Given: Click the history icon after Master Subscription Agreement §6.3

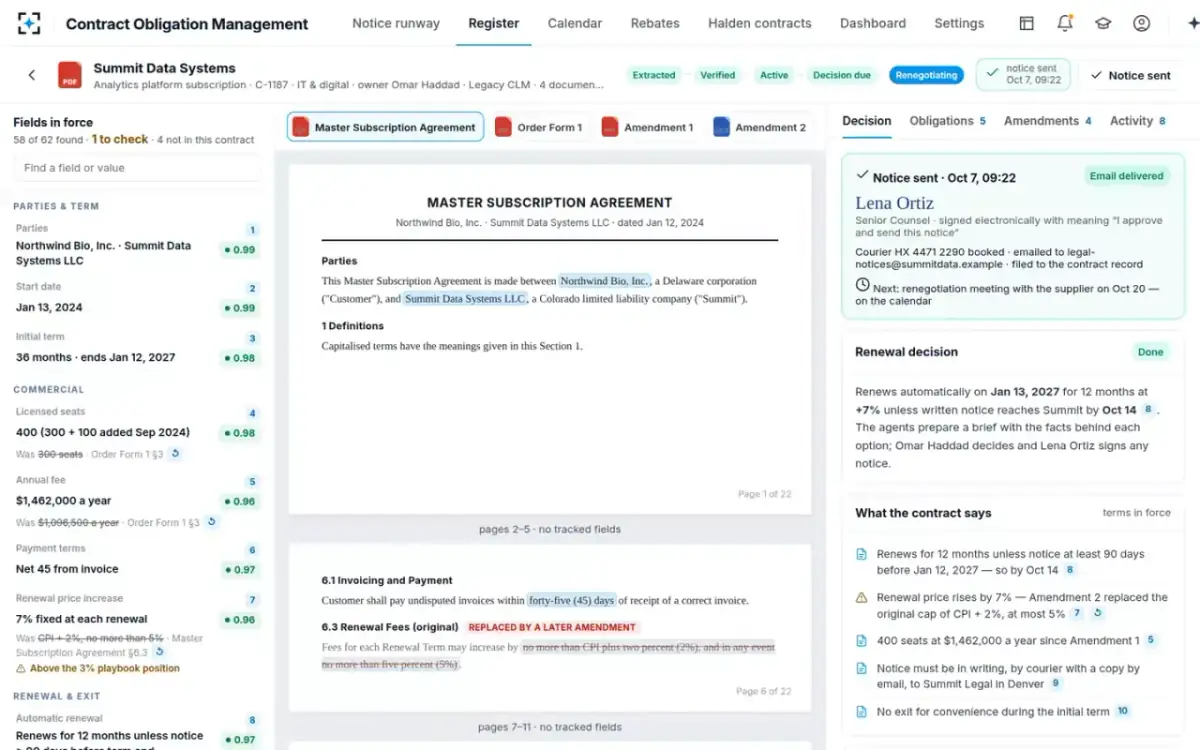Looking at the screenshot, I should (158, 653).
